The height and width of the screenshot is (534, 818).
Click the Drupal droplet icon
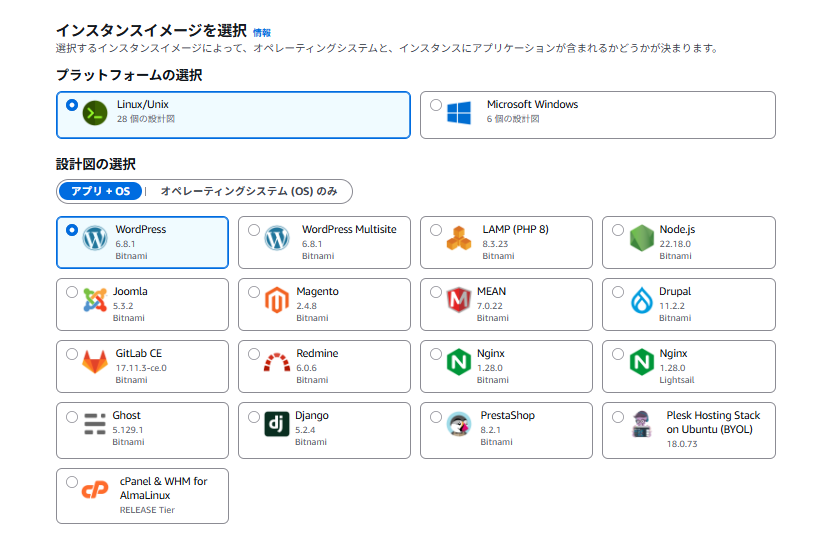click(641, 300)
